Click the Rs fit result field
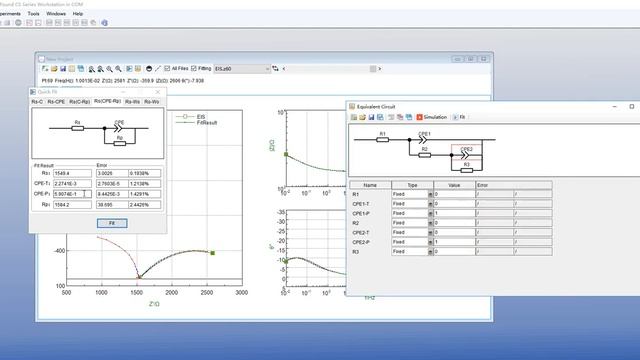 coord(72,173)
